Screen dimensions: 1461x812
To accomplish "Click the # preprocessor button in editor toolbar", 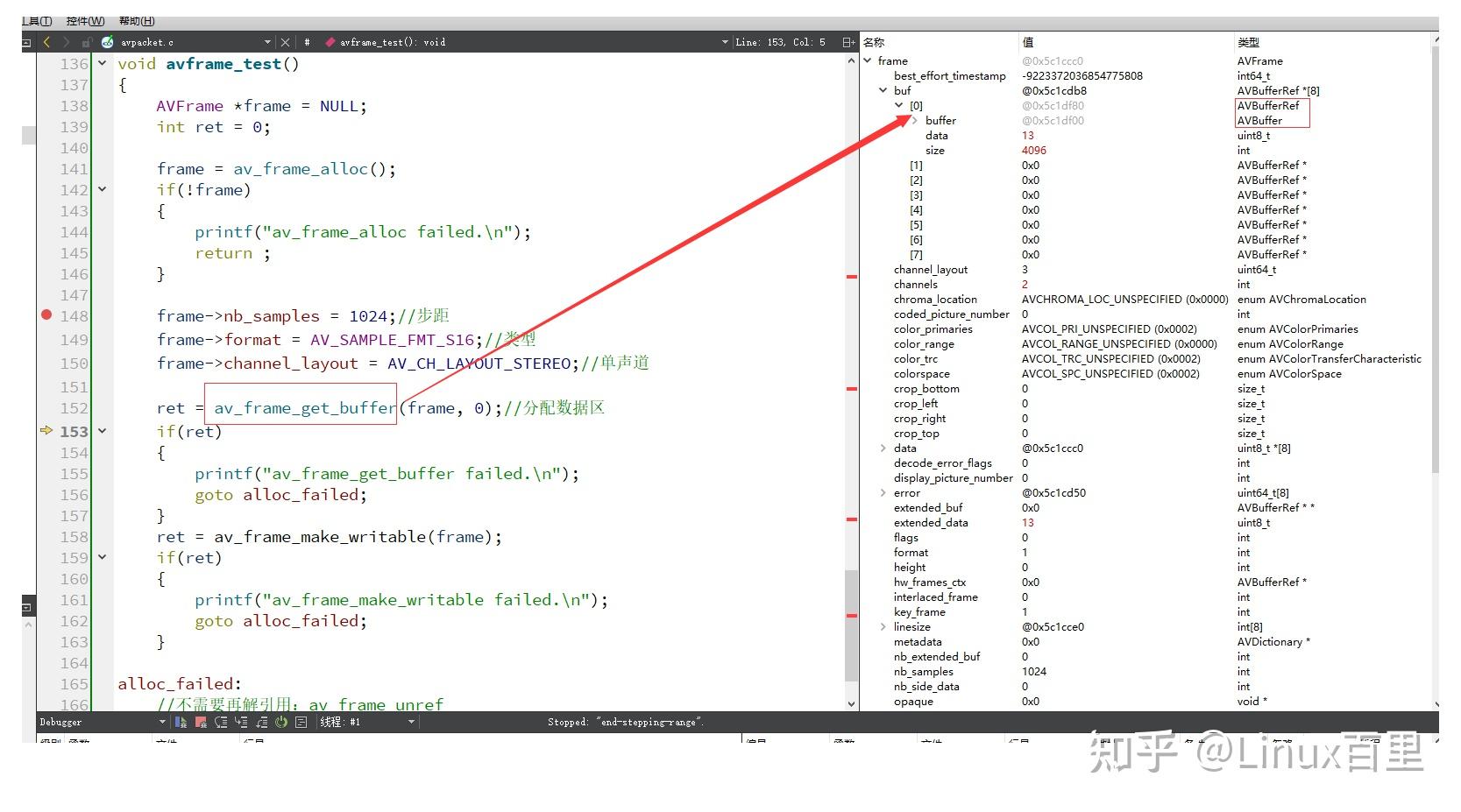I will 307,42.
